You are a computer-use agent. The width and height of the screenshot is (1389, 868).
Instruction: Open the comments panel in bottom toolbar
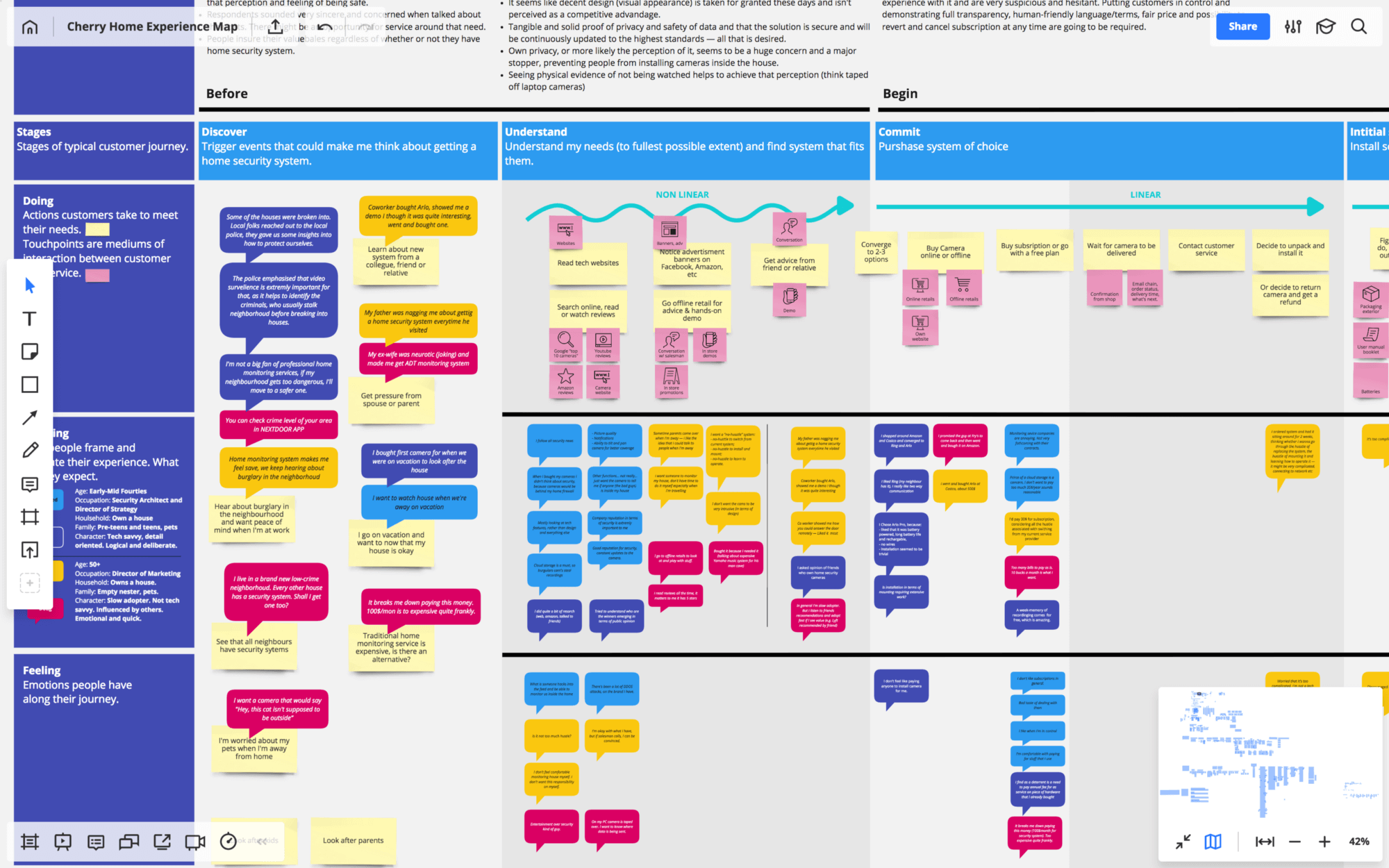click(x=96, y=842)
